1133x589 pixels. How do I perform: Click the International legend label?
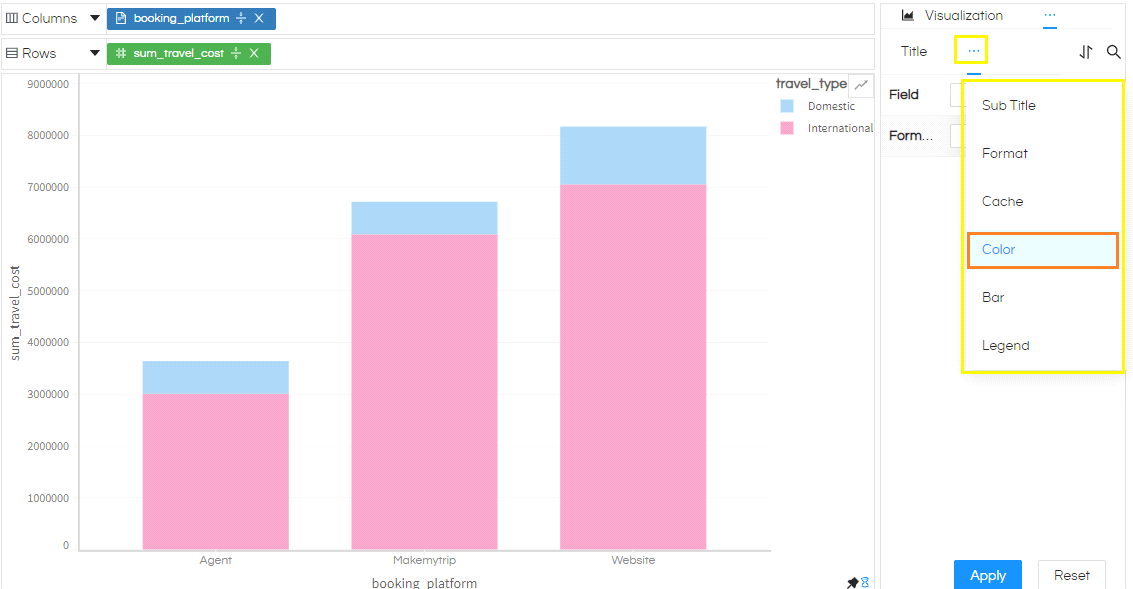click(x=840, y=128)
